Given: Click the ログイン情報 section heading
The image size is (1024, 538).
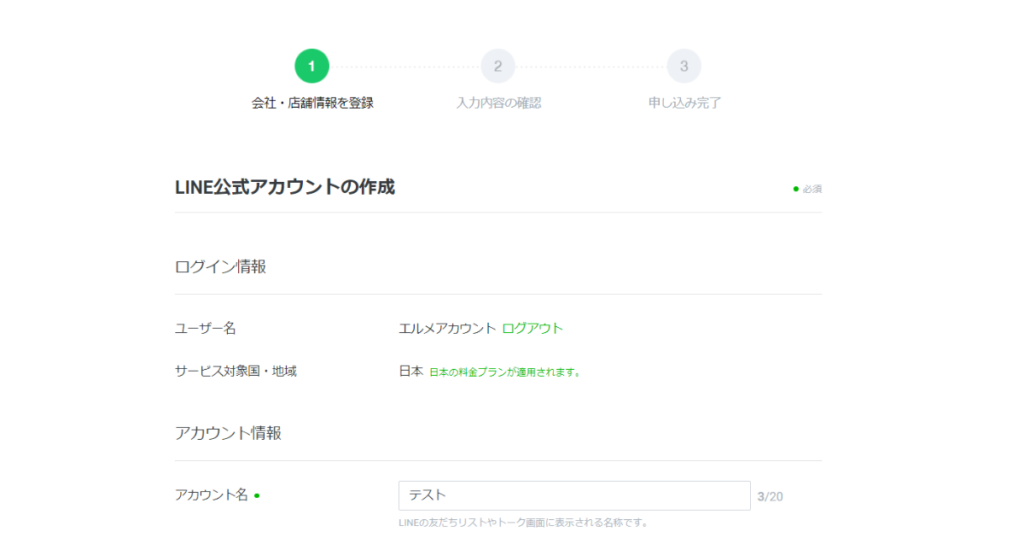Looking at the screenshot, I should pyautogui.click(x=221, y=266).
